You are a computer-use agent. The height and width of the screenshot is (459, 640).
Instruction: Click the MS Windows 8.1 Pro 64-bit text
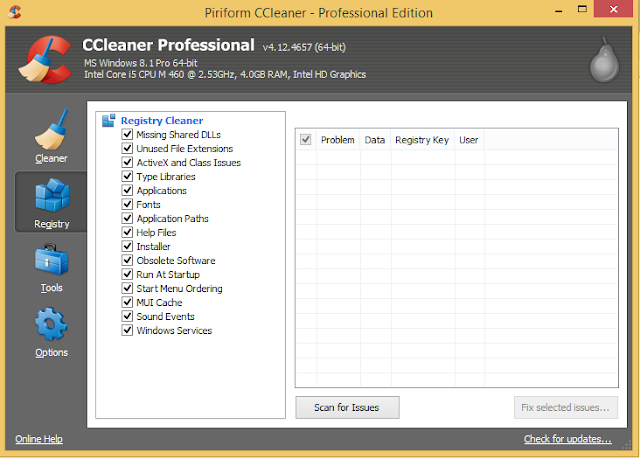point(141,63)
